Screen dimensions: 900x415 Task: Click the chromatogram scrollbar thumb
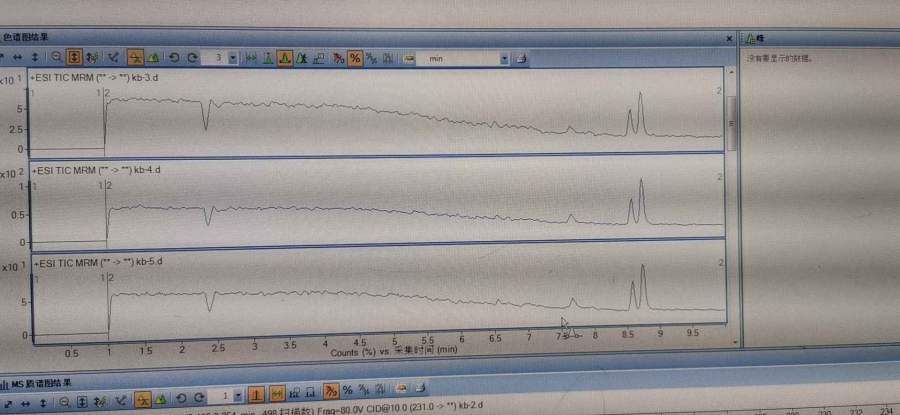(731, 122)
